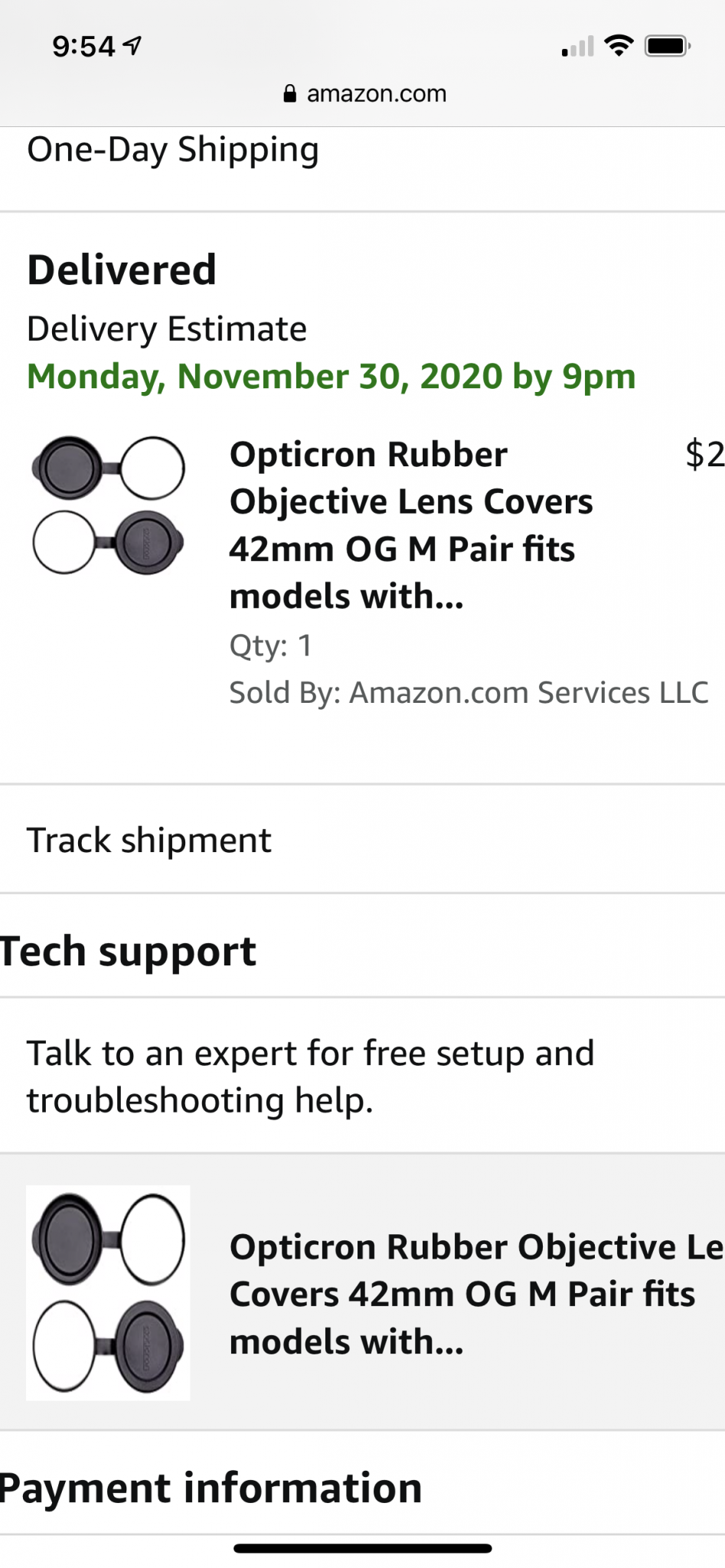Tap the location arrow beside the time

click(132, 46)
